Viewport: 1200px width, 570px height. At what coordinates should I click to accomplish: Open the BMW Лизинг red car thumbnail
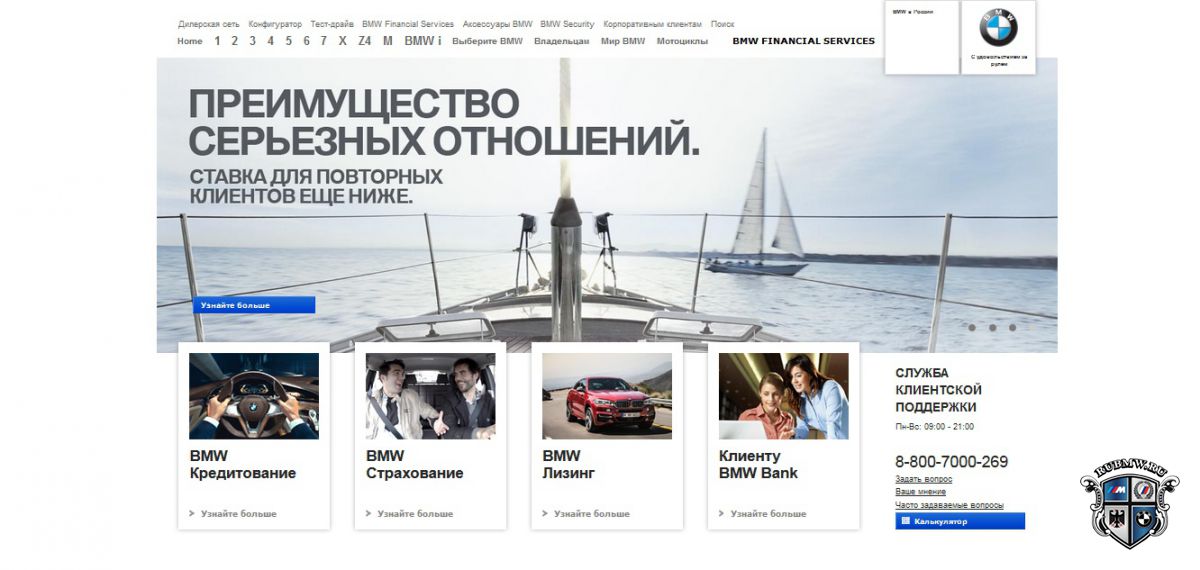(x=607, y=396)
